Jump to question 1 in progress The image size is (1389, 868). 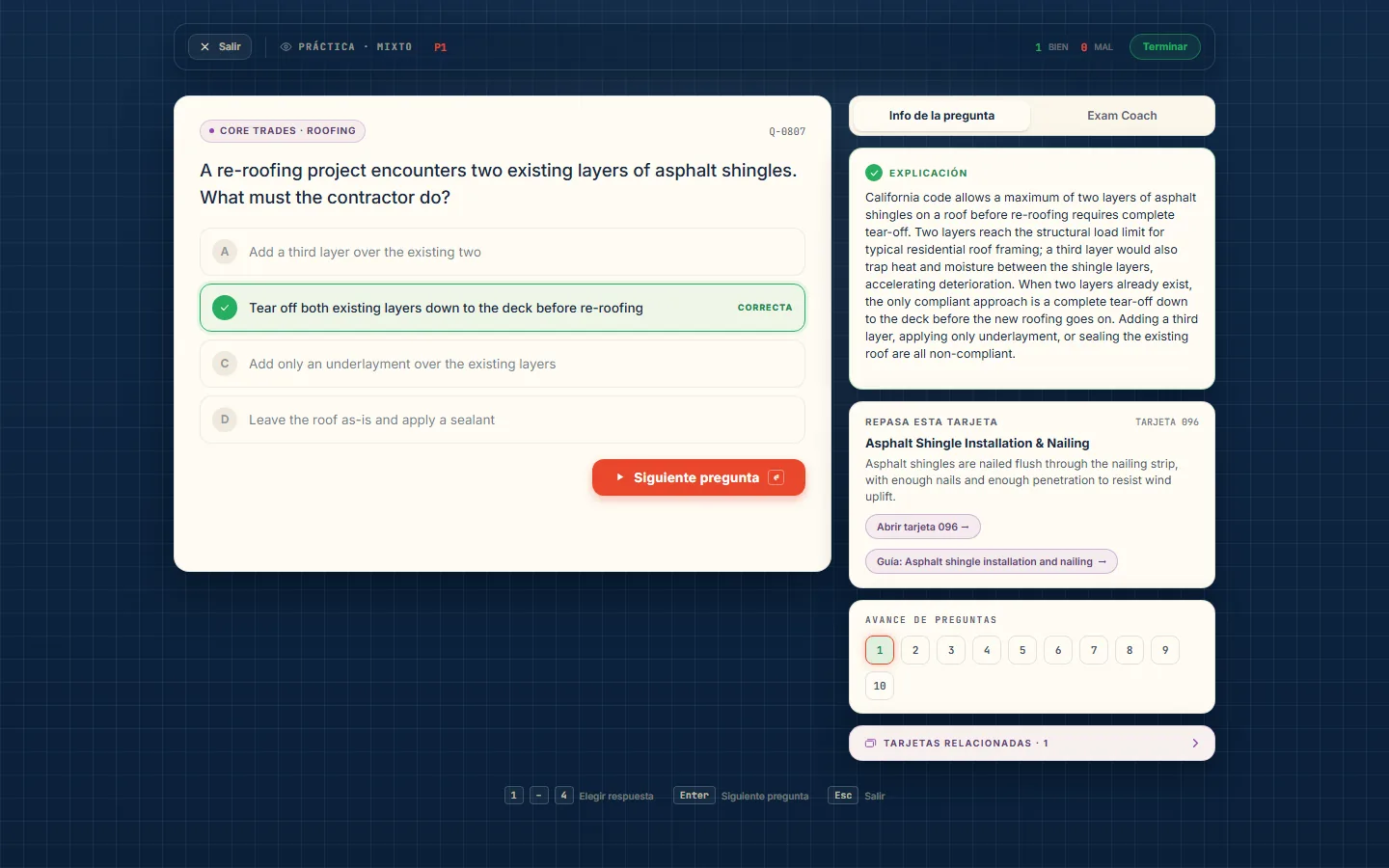tap(880, 650)
